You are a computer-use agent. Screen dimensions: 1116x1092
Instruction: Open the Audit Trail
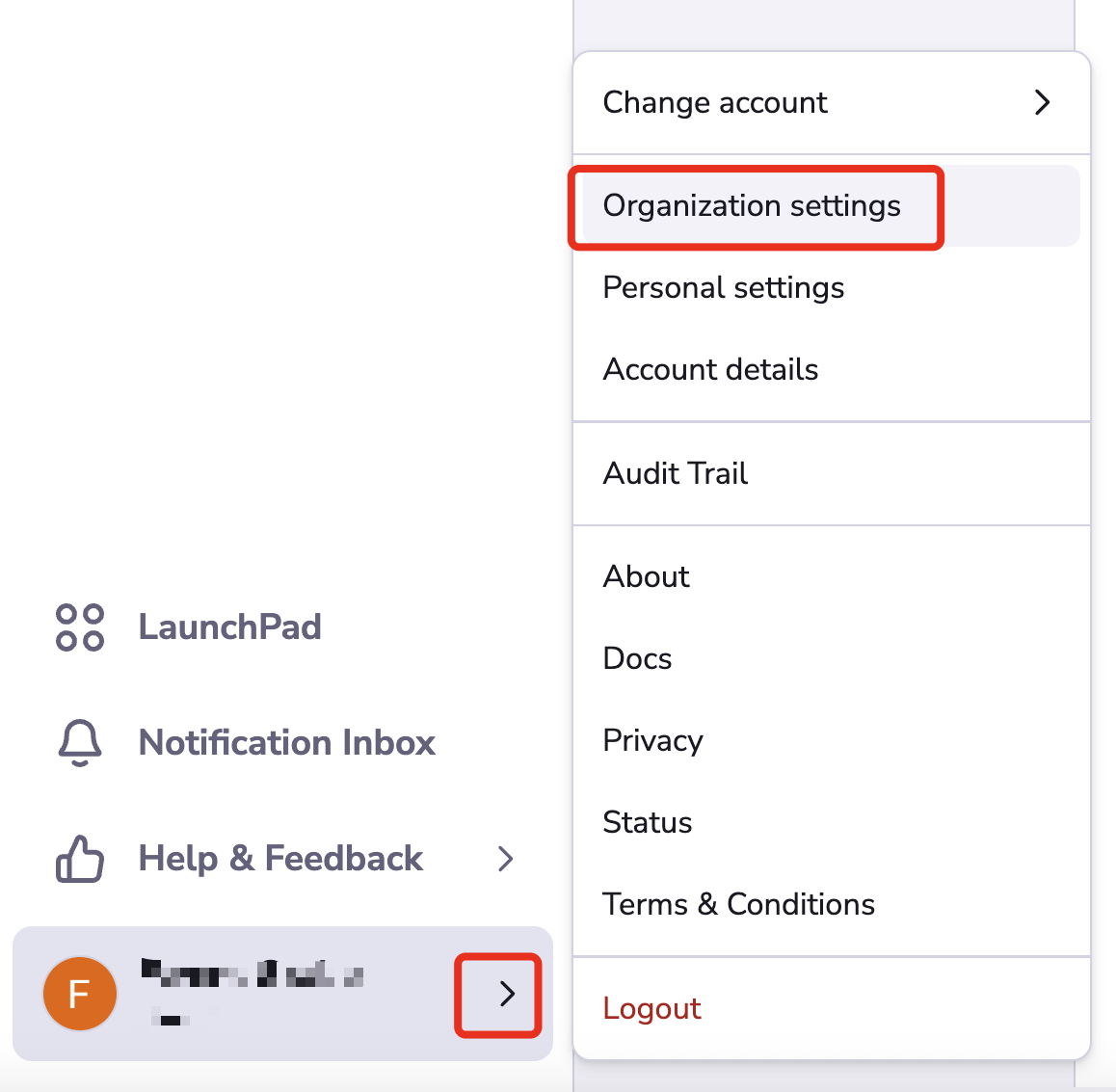point(675,473)
